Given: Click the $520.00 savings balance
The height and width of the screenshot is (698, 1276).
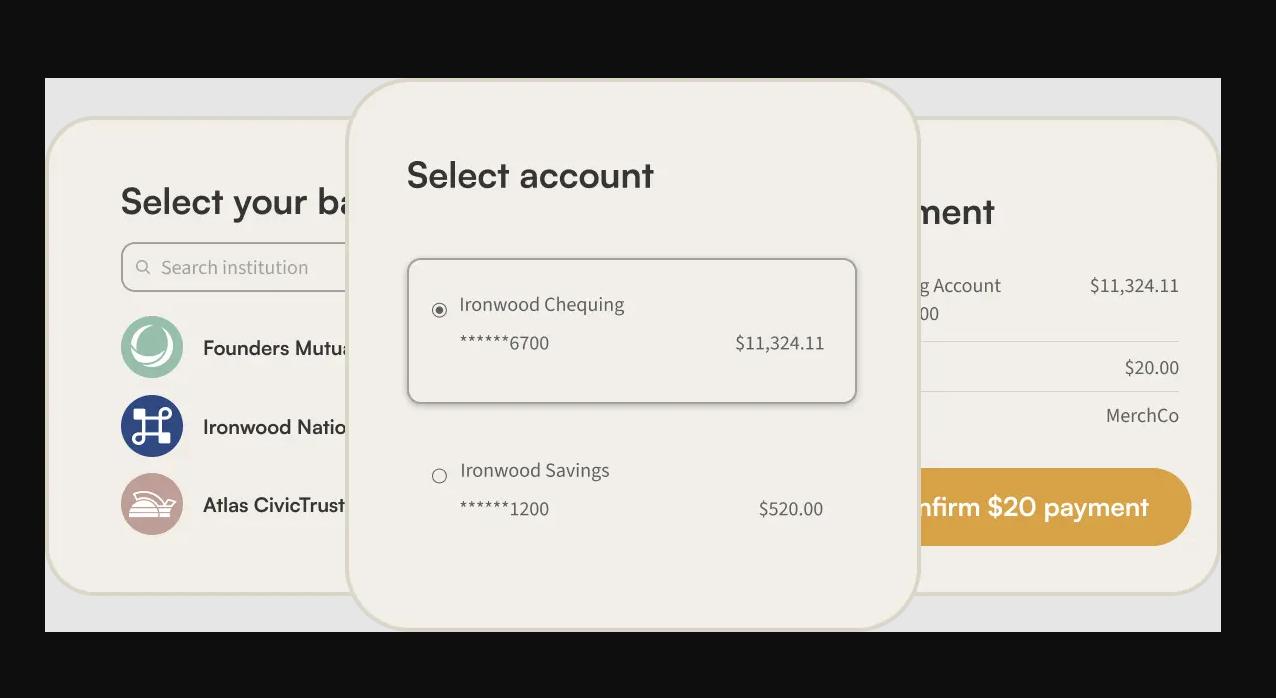Looking at the screenshot, I should click(x=791, y=509).
